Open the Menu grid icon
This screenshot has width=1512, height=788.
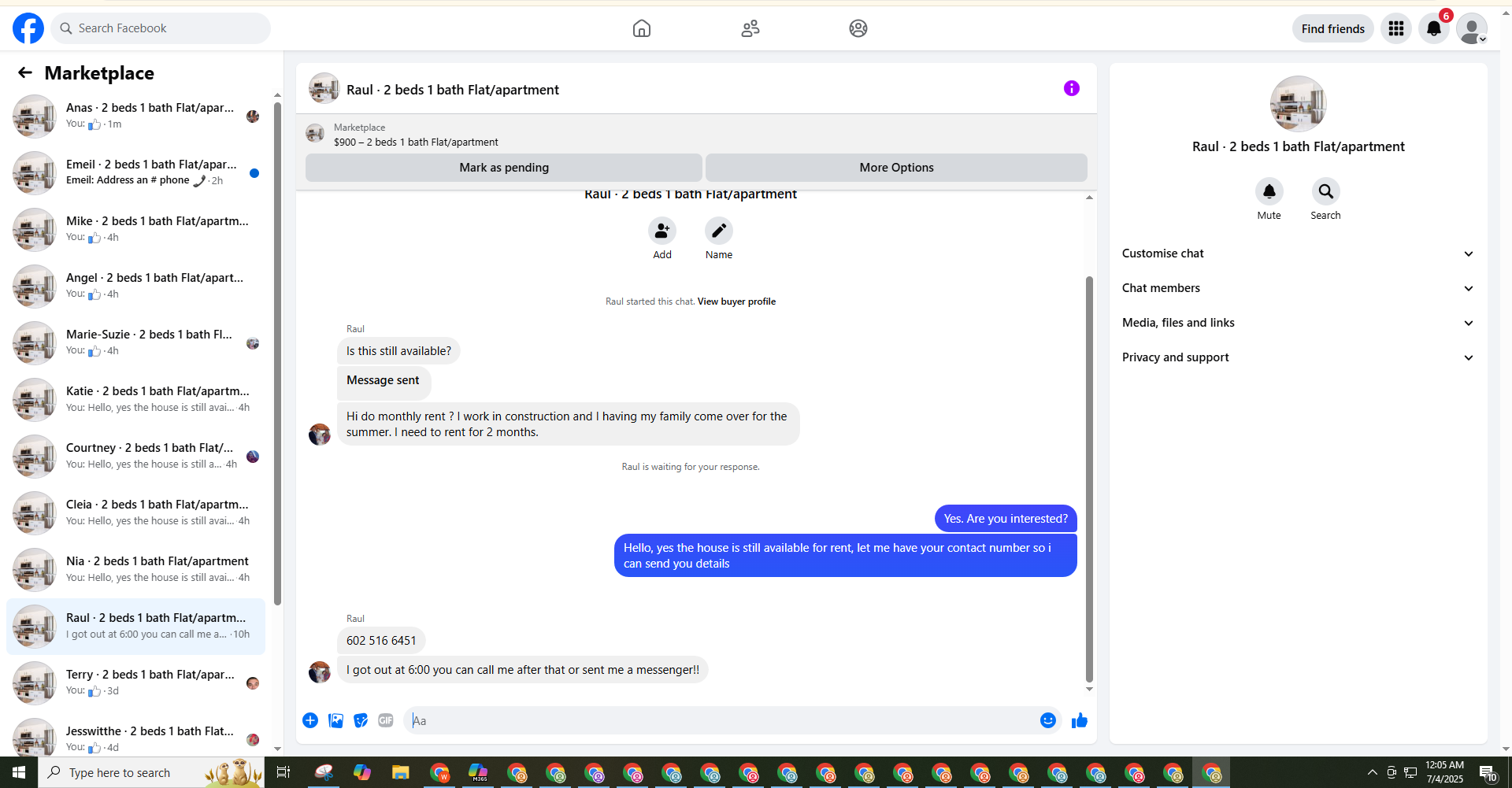coord(1396,28)
